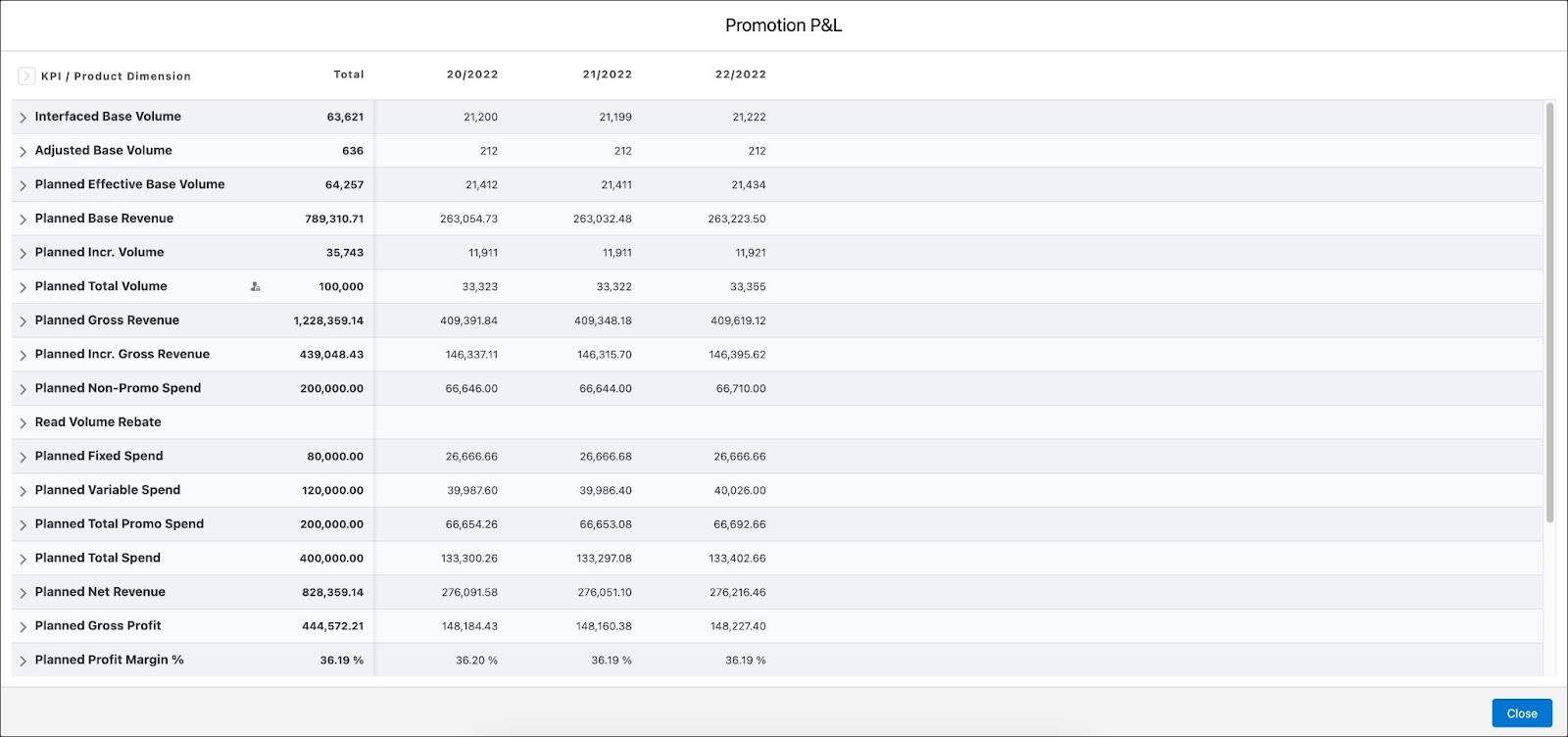Expand the Planned Profit Margin % row
Viewport: 1568px width, 737px height.
23,661
